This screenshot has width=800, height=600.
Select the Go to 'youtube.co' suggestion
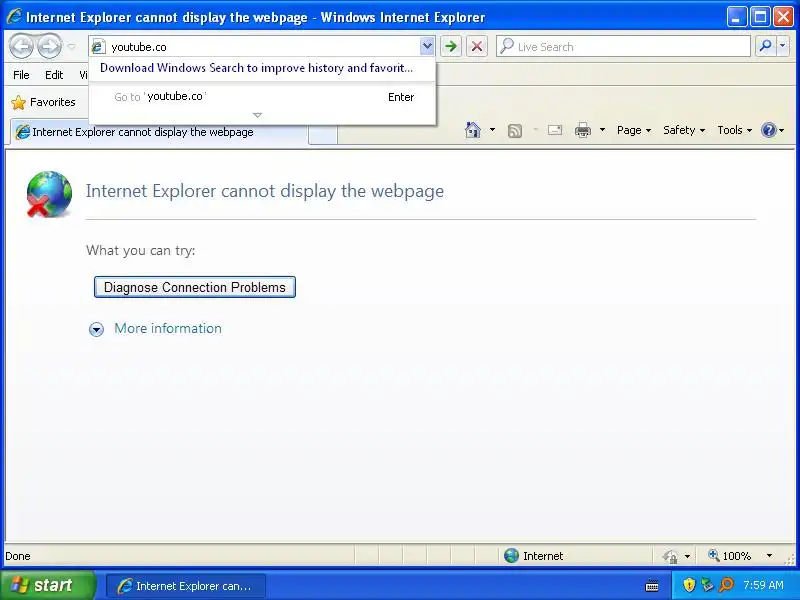pyautogui.click(x=262, y=97)
